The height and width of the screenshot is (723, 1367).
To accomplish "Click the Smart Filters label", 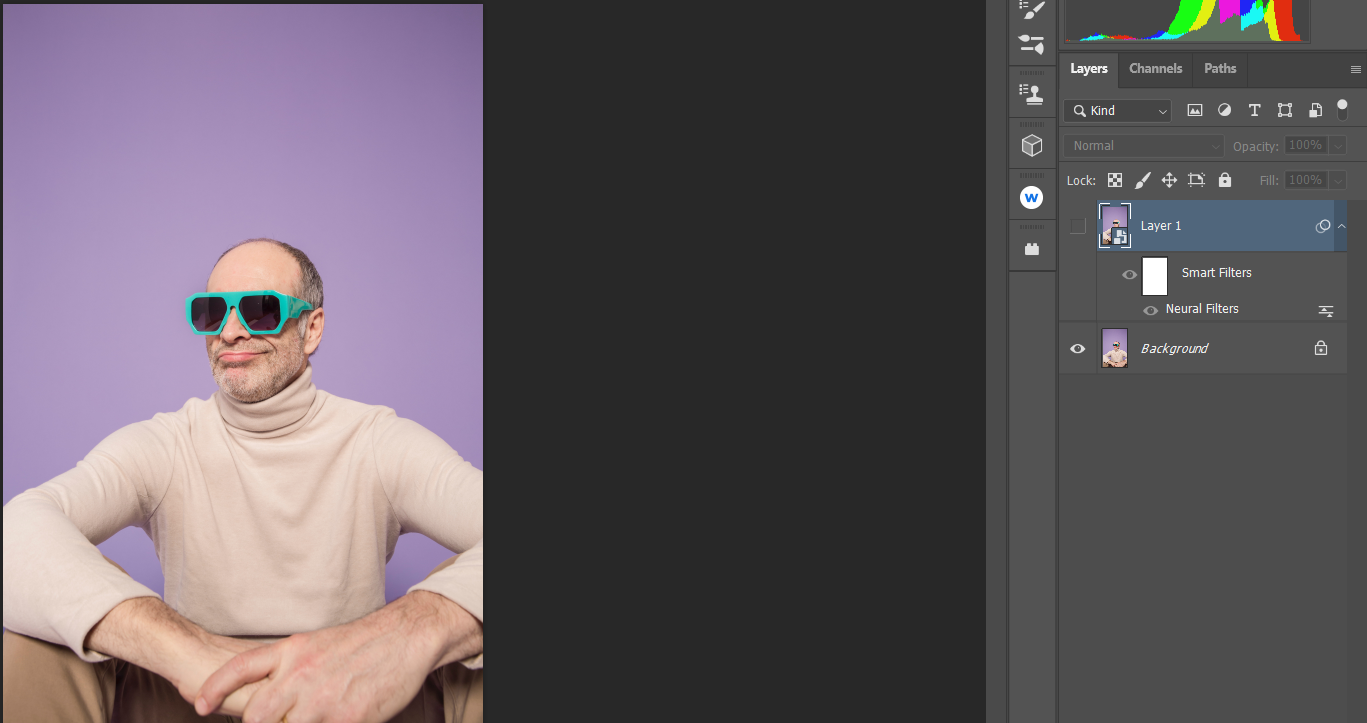I will coord(1217,273).
